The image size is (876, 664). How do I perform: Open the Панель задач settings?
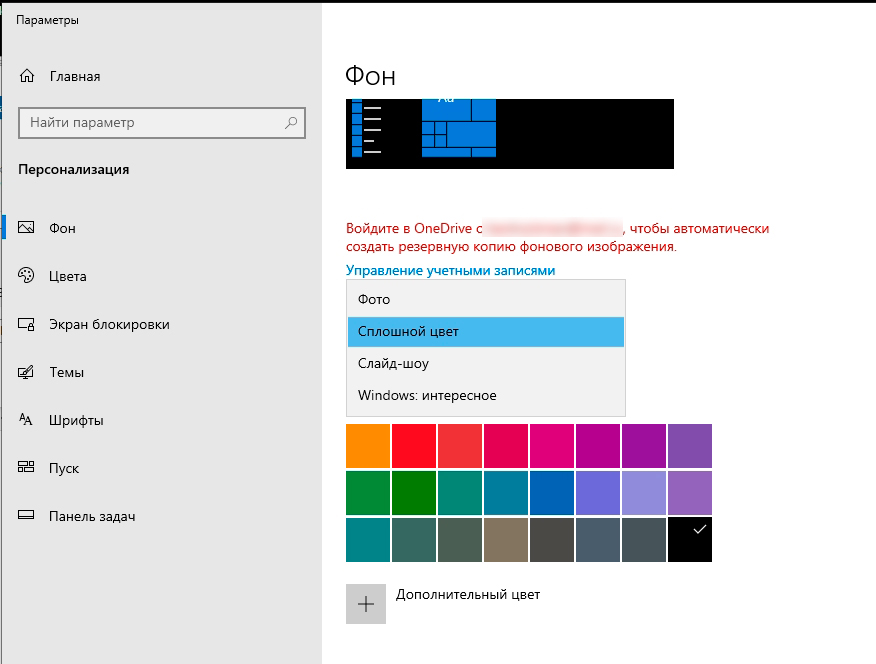pos(92,517)
